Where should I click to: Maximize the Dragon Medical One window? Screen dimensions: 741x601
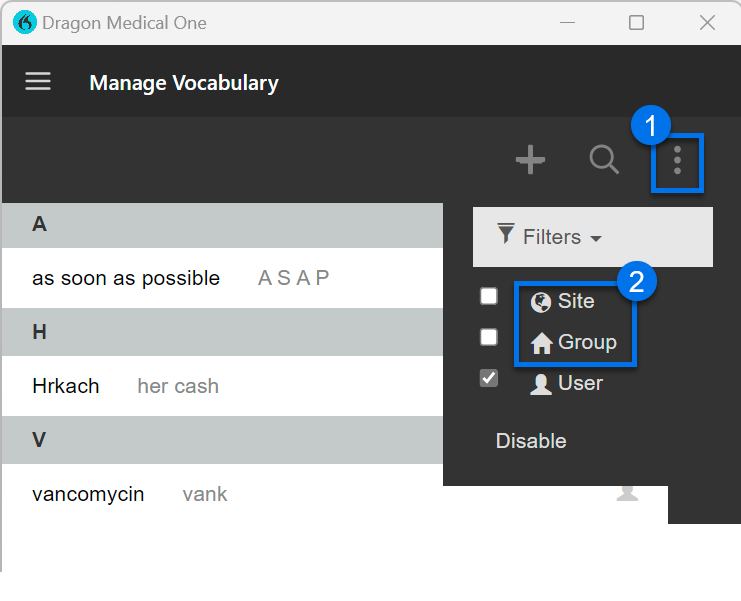tap(636, 23)
